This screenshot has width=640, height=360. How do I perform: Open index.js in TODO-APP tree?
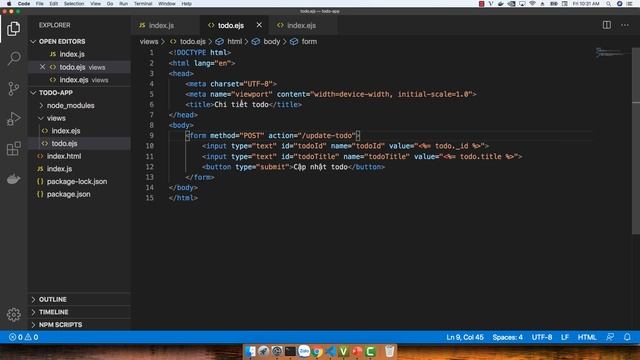point(59,169)
